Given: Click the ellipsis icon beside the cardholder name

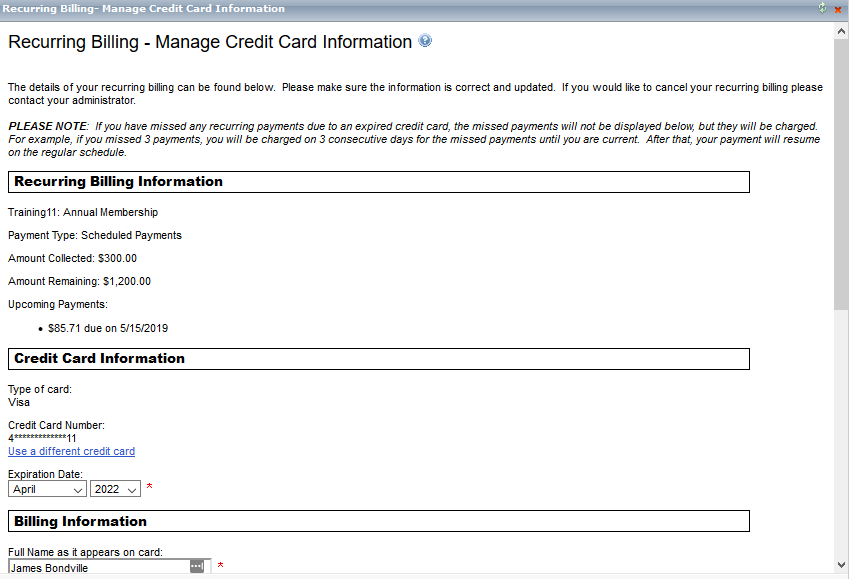Looking at the screenshot, I should 196,566.
